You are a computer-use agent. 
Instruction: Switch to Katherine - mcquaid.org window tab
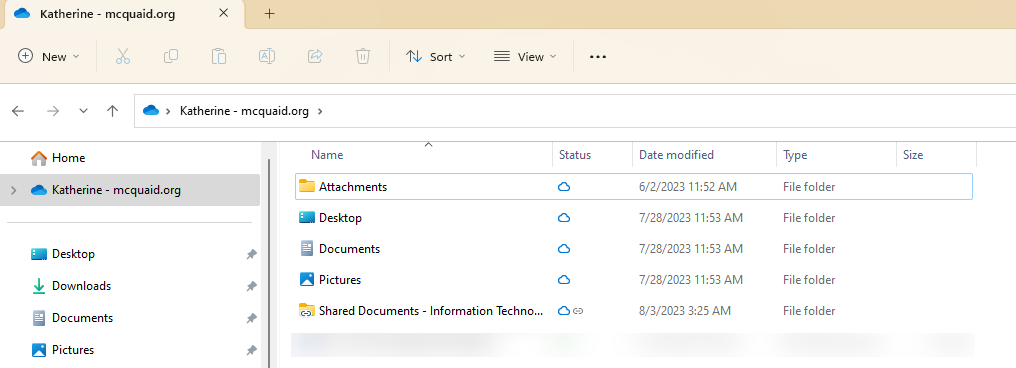point(123,14)
